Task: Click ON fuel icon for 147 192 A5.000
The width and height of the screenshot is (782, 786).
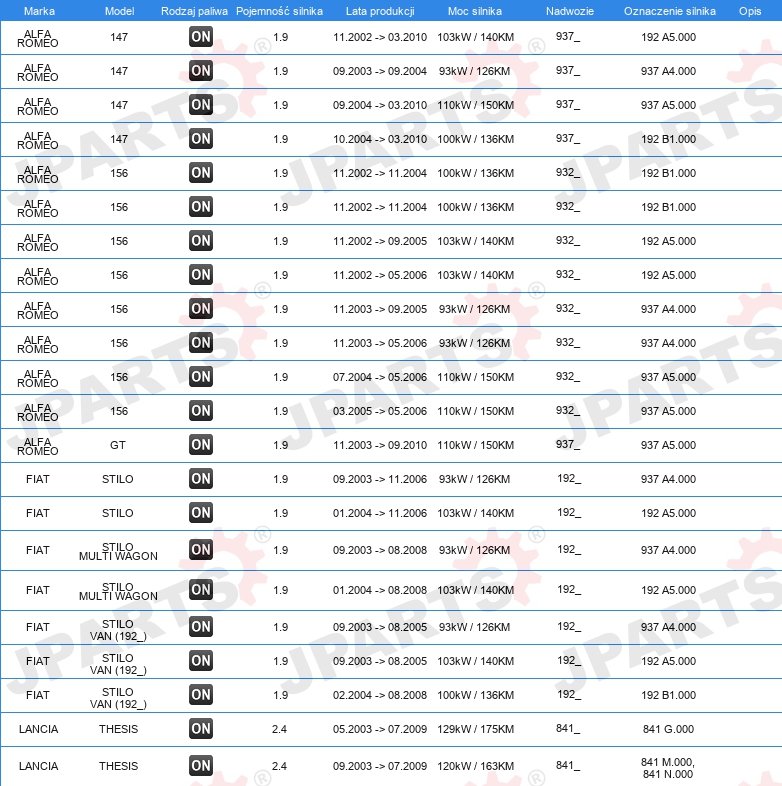Action: click(201, 37)
